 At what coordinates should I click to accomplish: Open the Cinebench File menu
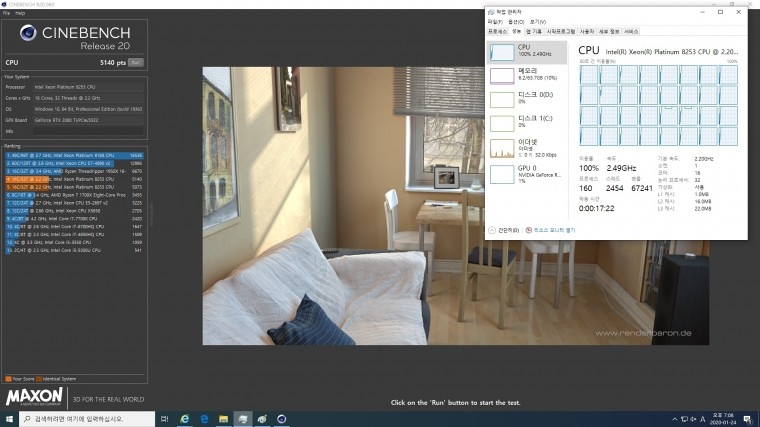click(6, 13)
